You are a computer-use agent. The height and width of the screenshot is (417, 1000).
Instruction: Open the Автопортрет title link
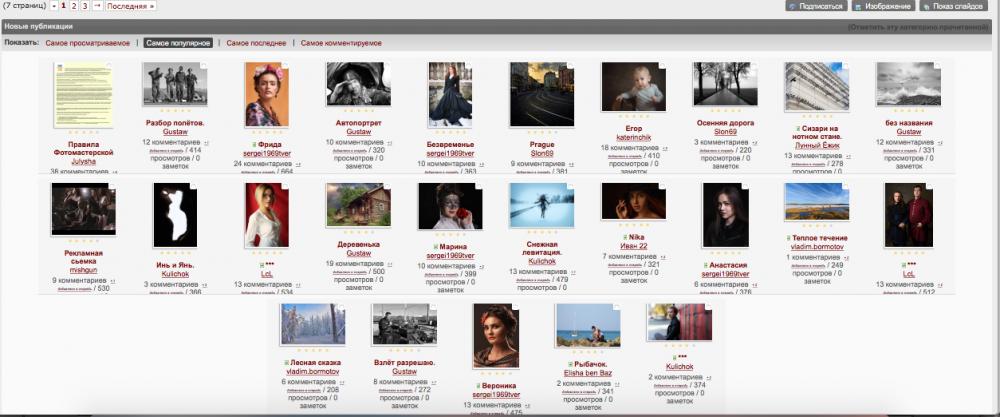pyautogui.click(x=358, y=123)
